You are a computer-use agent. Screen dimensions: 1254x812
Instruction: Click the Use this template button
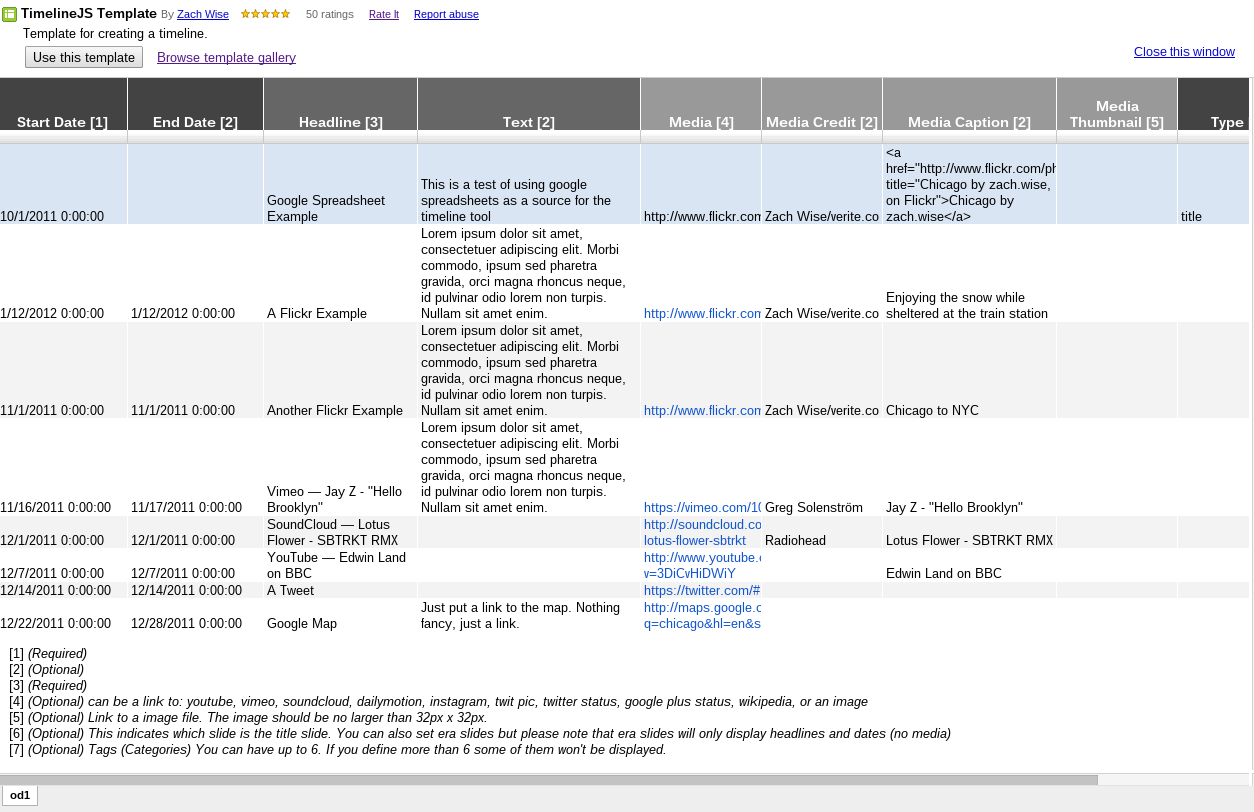pos(84,57)
